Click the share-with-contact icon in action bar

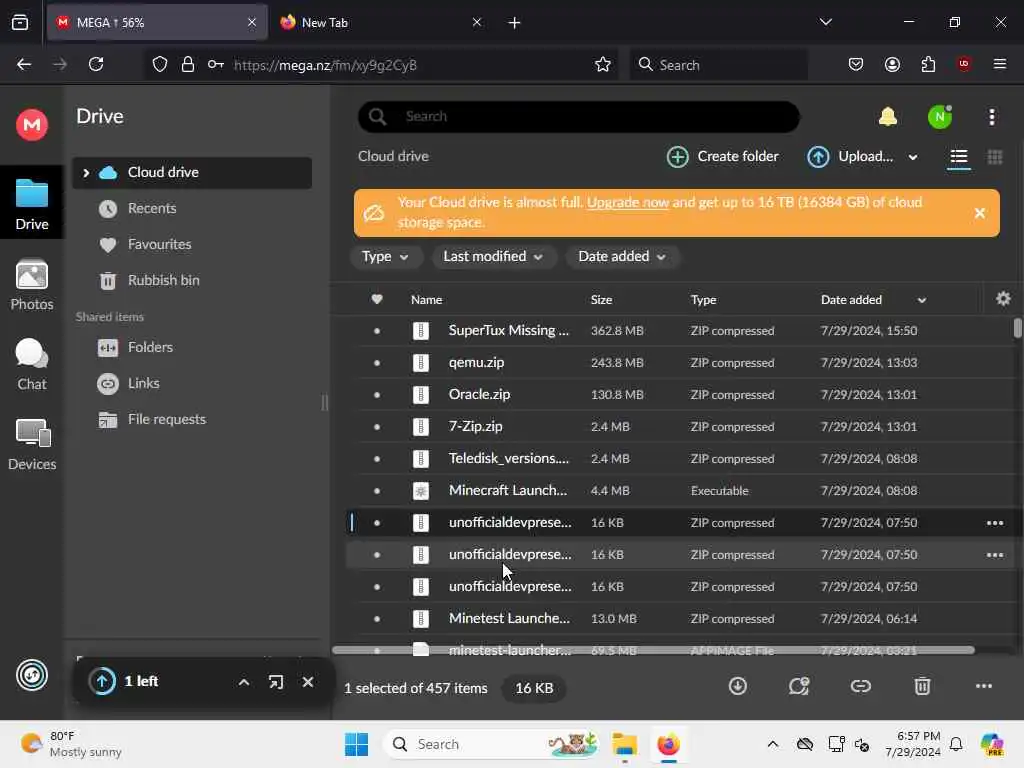799,686
